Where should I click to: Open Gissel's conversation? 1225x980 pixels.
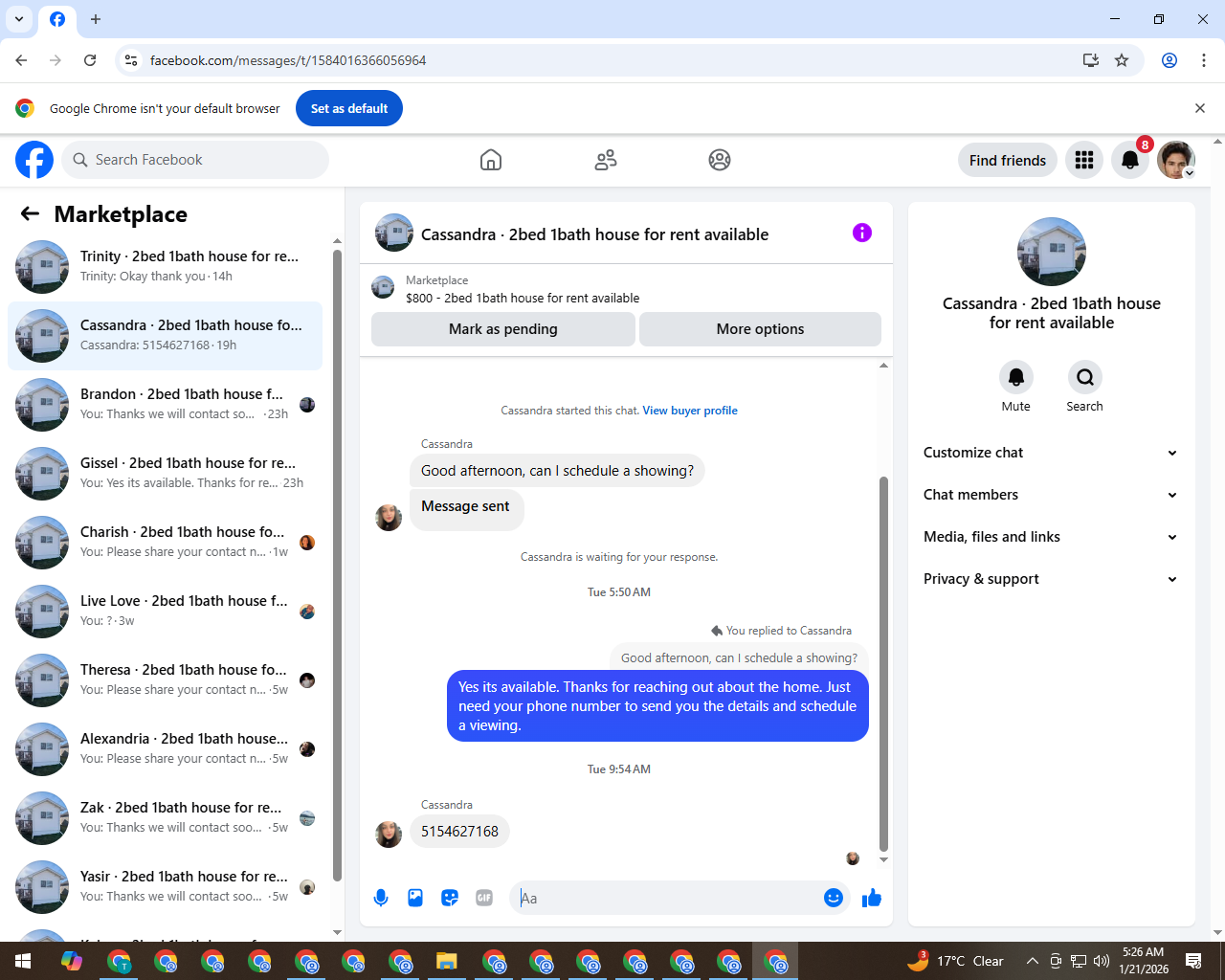pyautogui.click(x=166, y=474)
